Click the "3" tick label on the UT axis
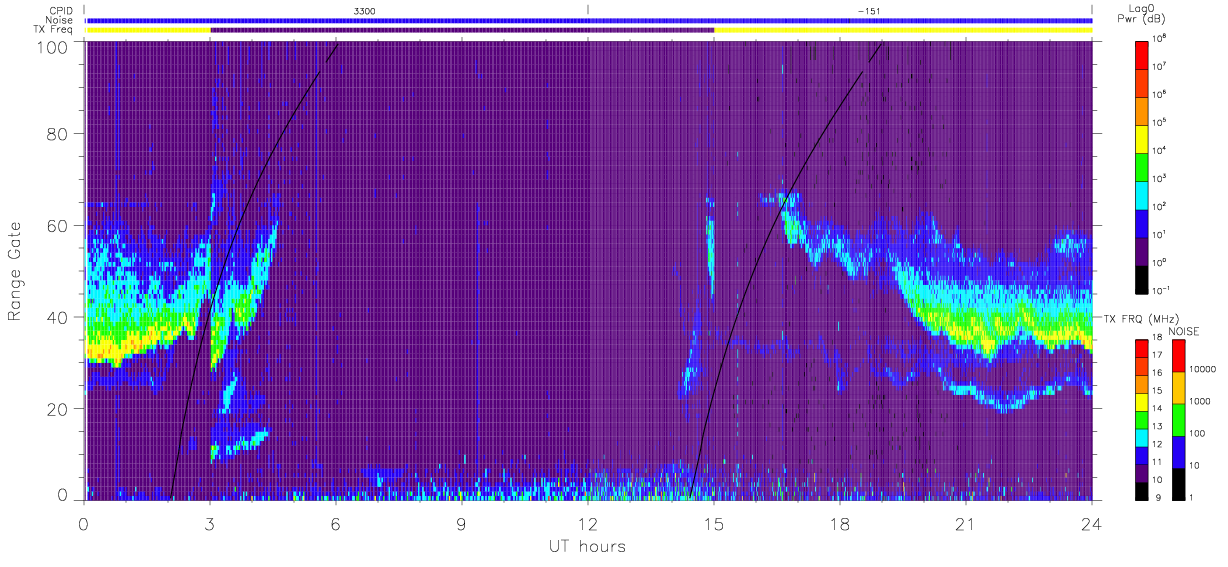This screenshot has height=567, width=1228. tap(210, 524)
